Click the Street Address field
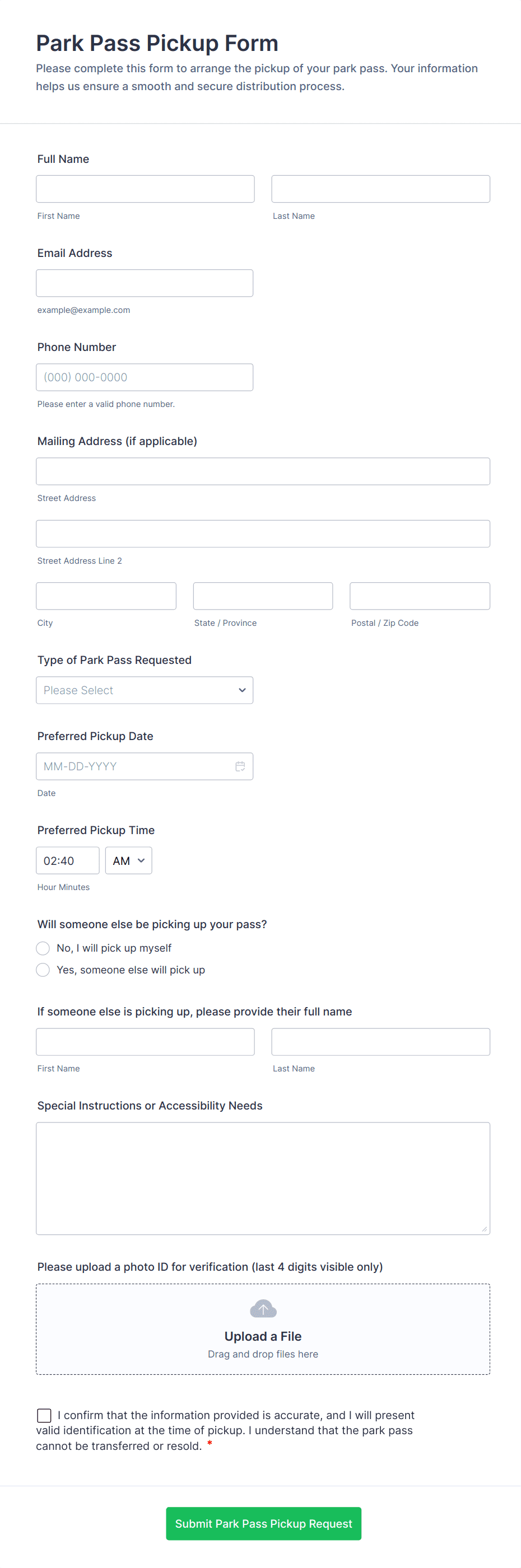This screenshot has height=1568, width=521. 263,472
